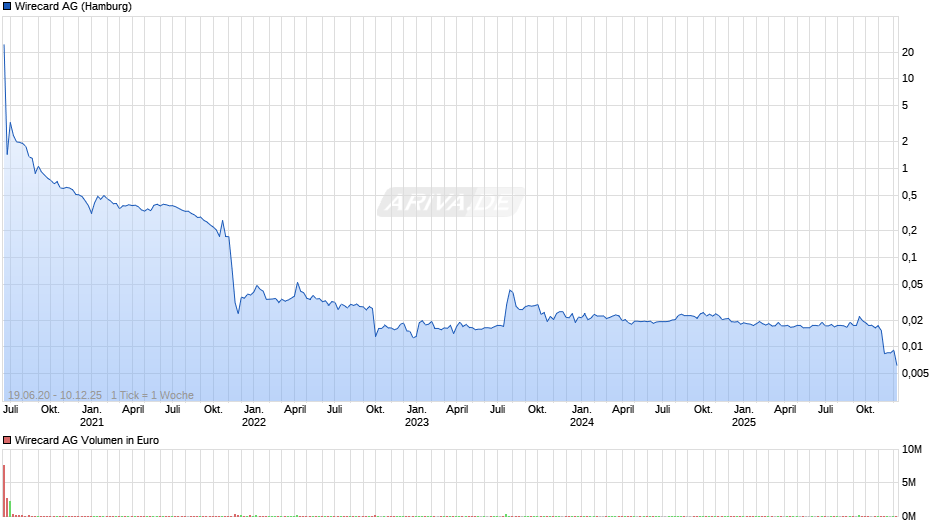The width and height of the screenshot is (940, 526).
Task: Click the 'Jan. 2024' time axis label
Action: [x=582, y=416]
